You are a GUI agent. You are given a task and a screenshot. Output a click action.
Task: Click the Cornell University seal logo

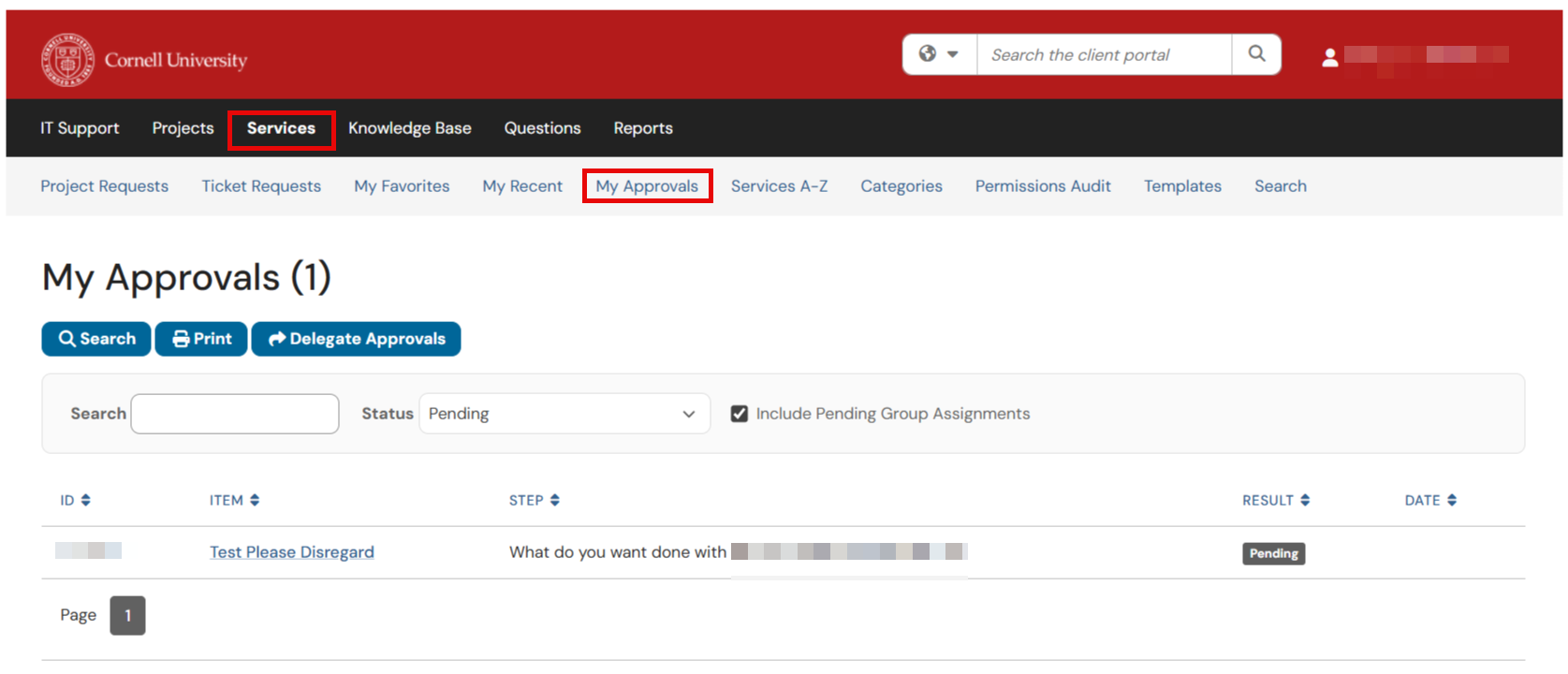click(67, 60)
